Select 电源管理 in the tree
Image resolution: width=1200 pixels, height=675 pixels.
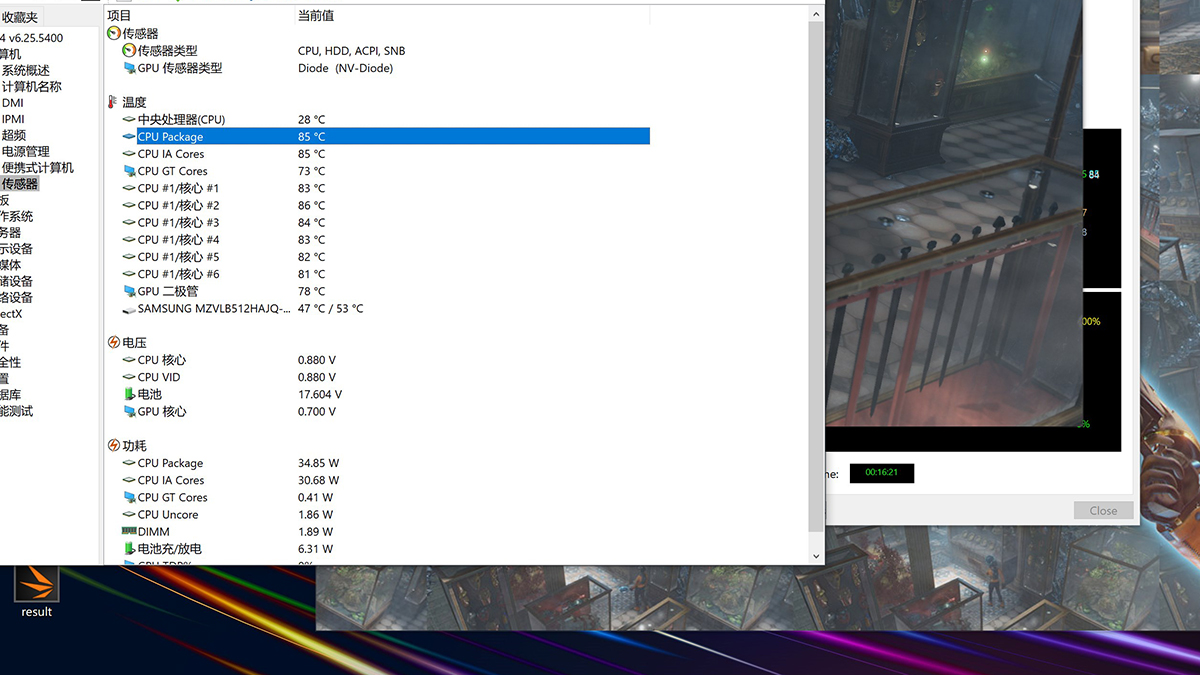[25, 151]
